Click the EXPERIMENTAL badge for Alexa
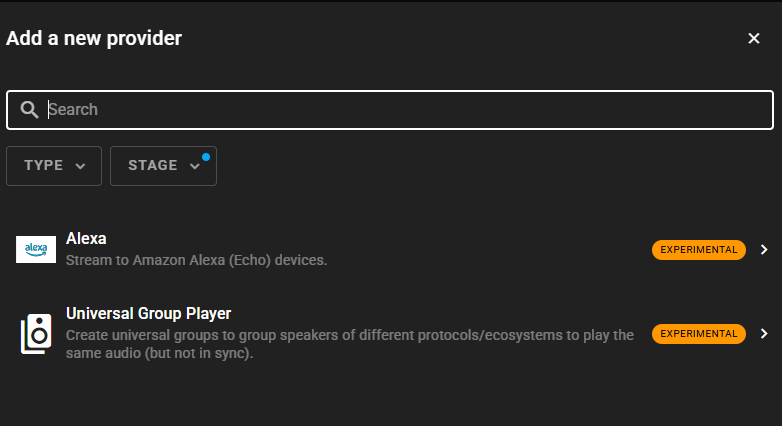 699,250
